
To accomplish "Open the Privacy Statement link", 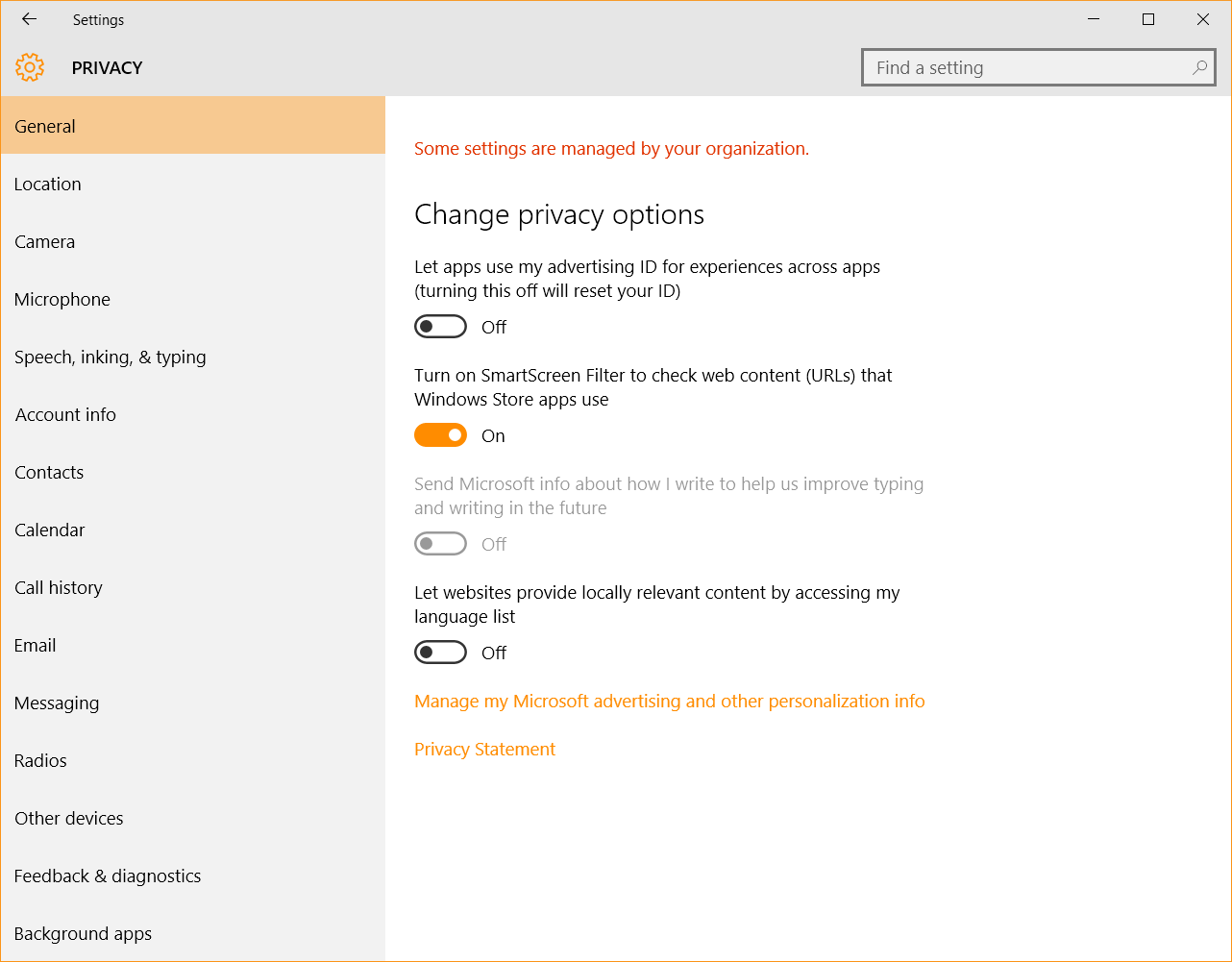I will click(484, 750).
